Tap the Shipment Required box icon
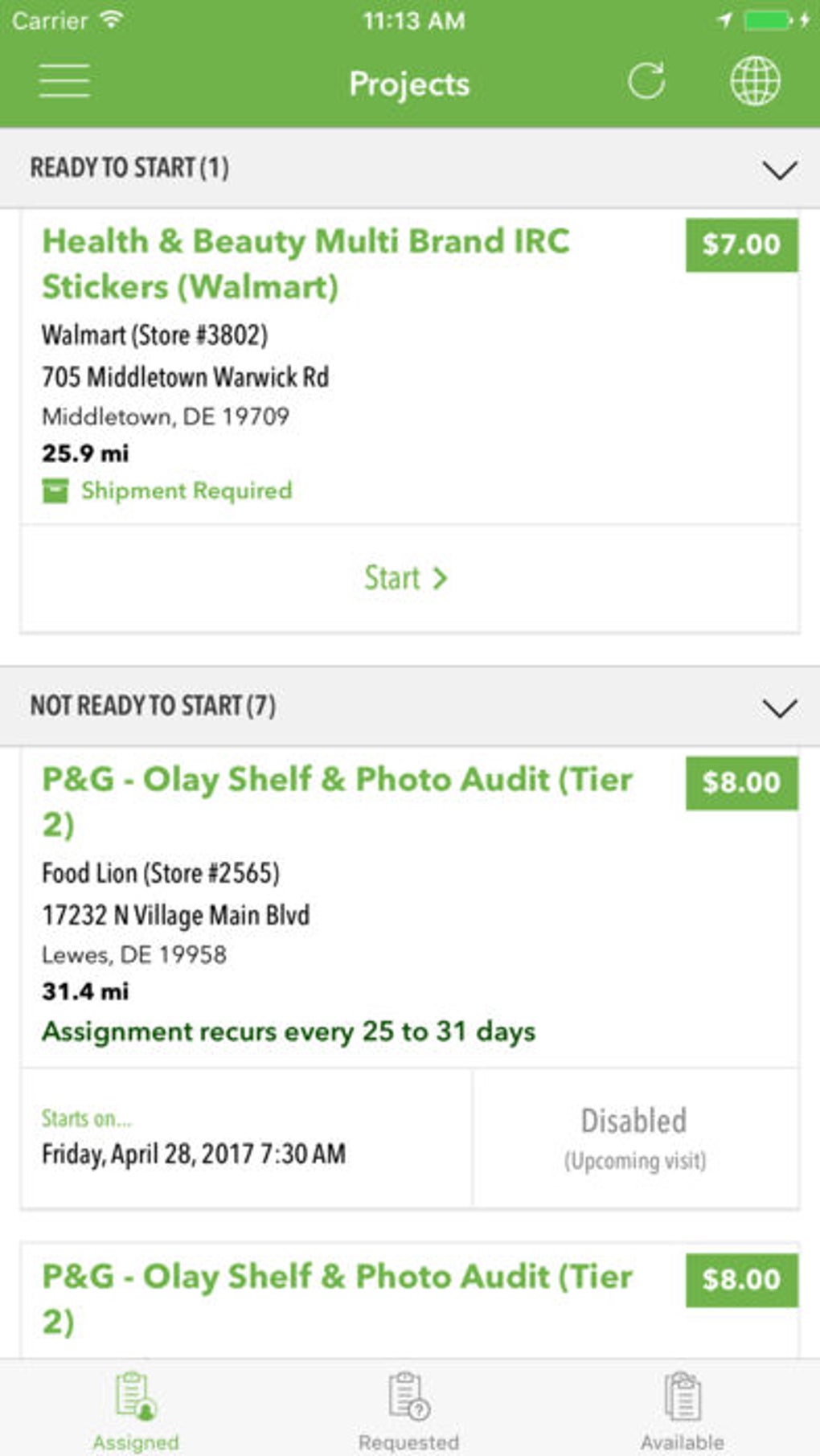Viewport: 820px width, 1456px height. (x=55, y=490)
